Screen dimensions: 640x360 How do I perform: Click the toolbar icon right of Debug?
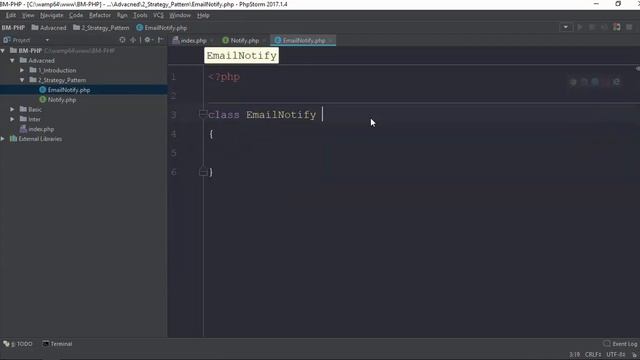[x=604, y=27]
